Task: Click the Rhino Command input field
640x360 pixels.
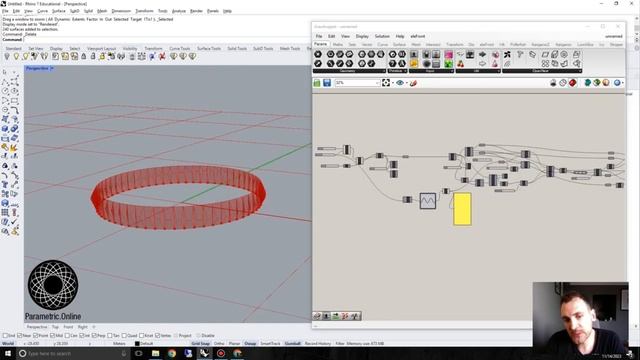Action: pos(167,40)
